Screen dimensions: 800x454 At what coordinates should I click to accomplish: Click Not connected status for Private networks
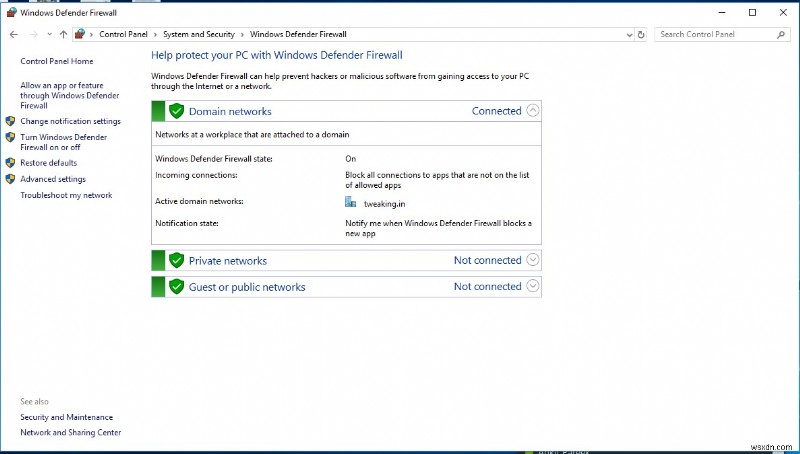(x=488, y=260)
